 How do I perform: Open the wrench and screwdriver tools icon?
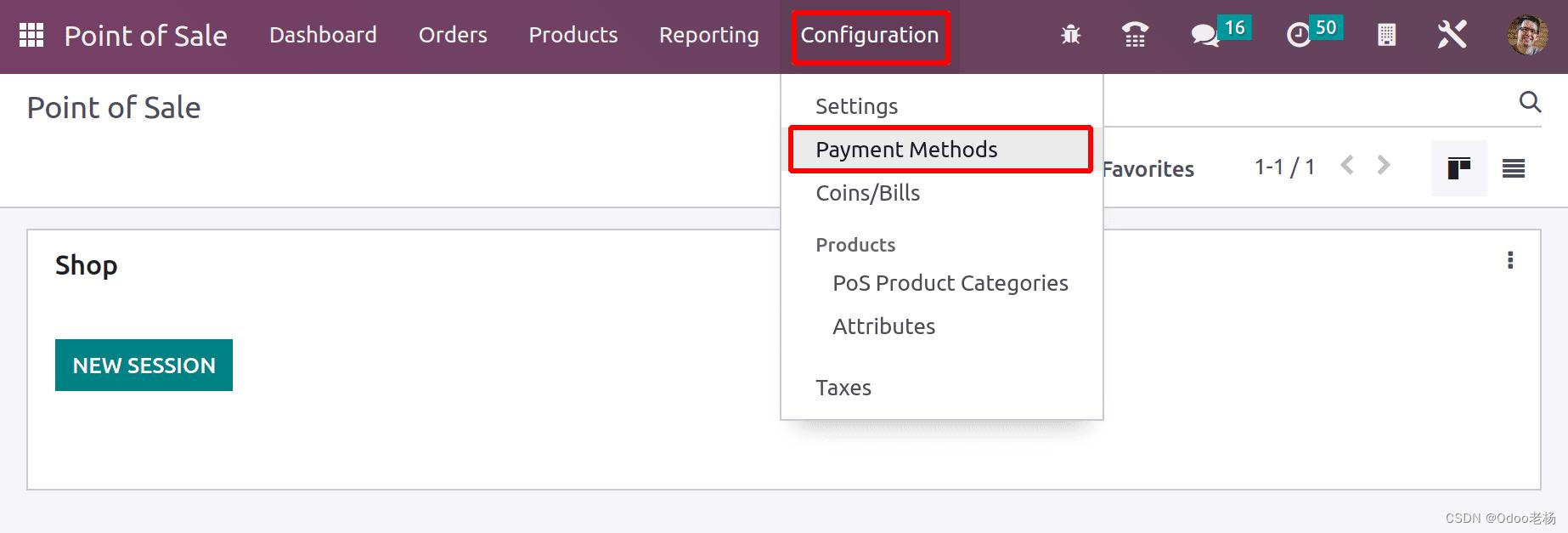(1452, 35)
